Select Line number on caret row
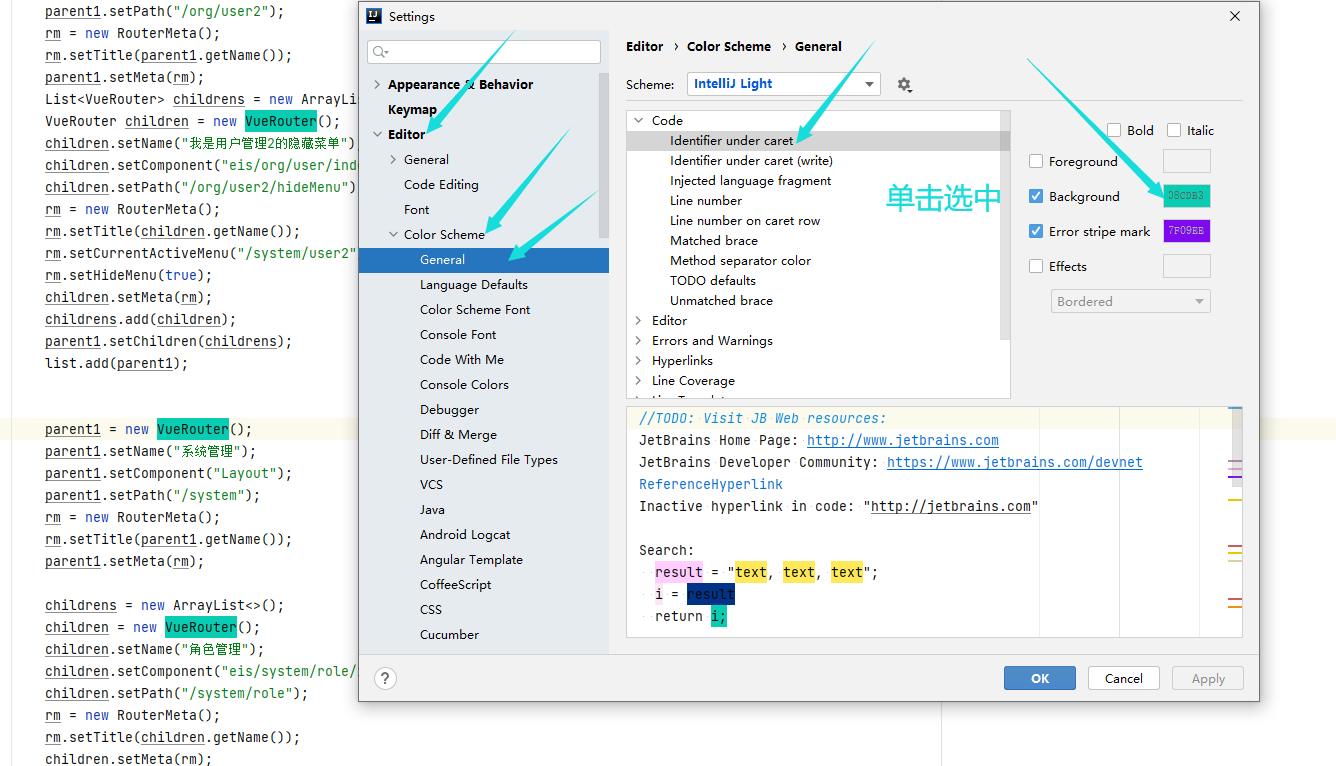Screen dimensions: 1336x766 click(x=745, y=220)
